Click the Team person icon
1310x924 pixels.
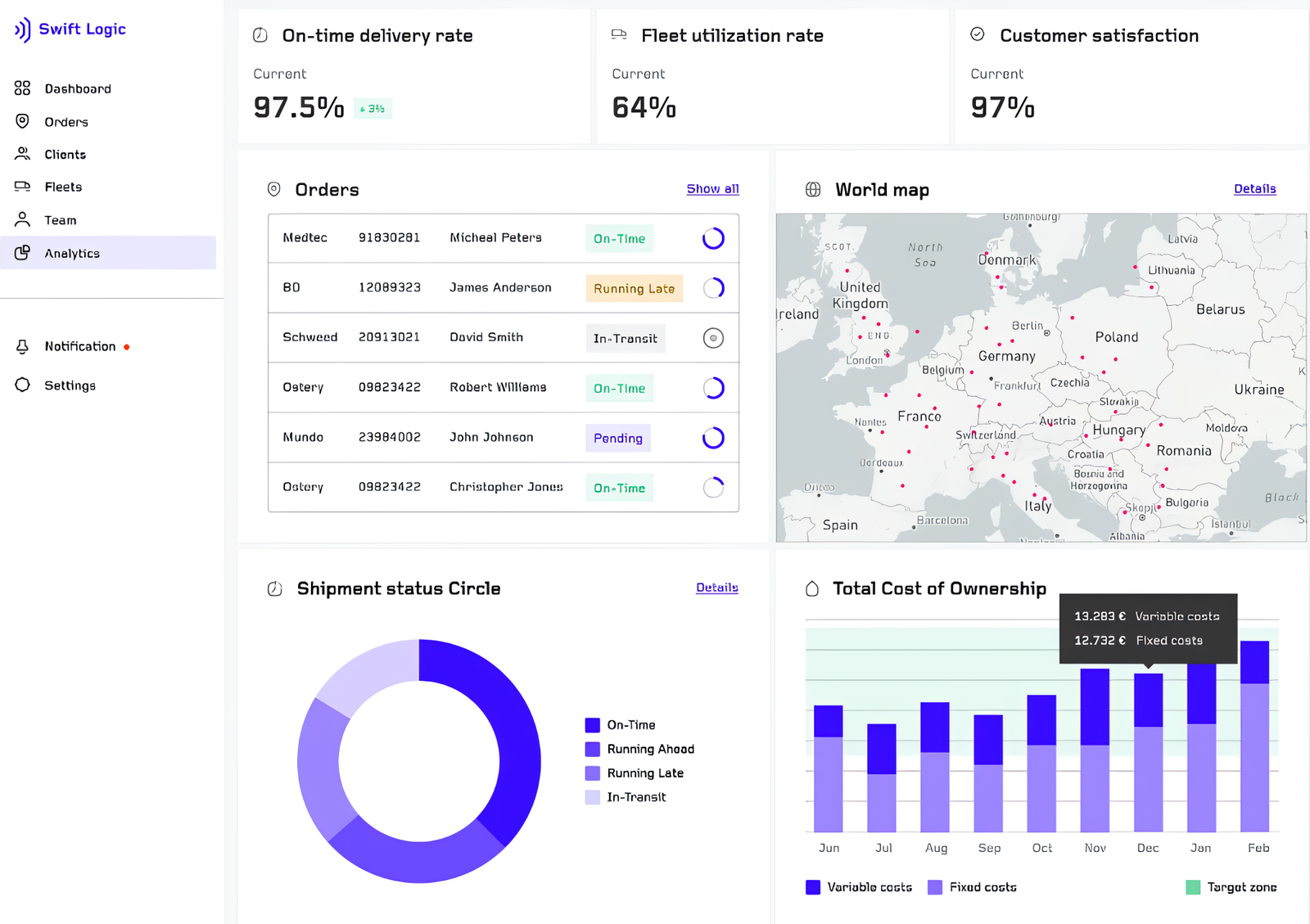tap(22, 219)
